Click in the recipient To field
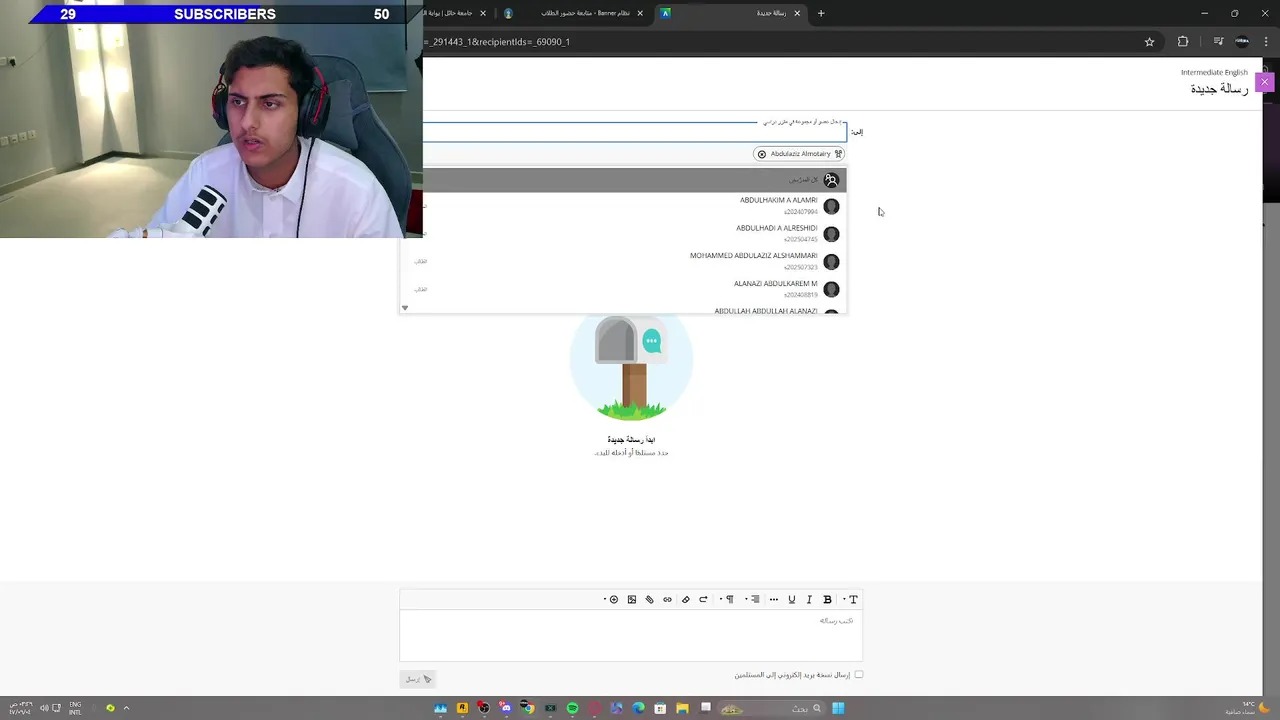 pyautogui.click(x=634, y=132)
